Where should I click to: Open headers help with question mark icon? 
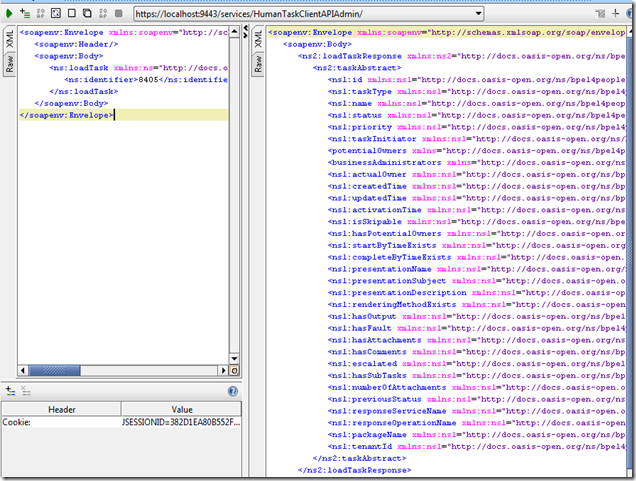click(233, 391)
